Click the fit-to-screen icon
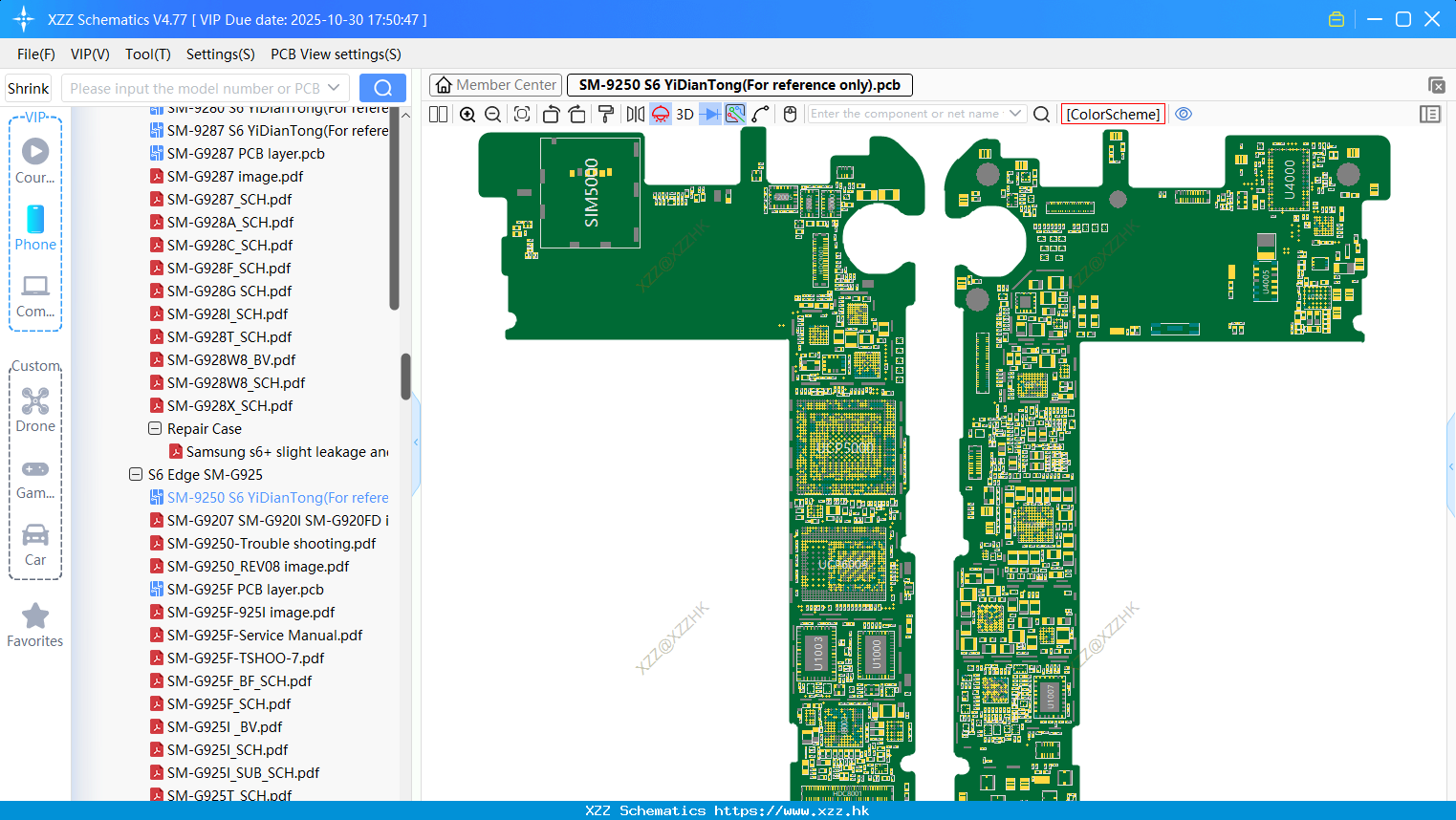1456x820 pixels. tap(522, 114)
